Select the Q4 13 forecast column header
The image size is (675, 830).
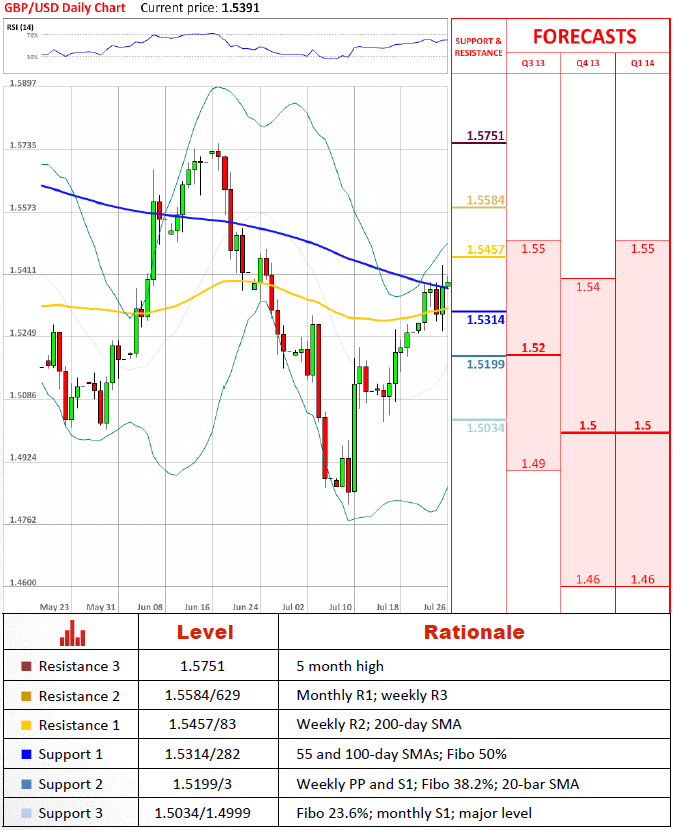pos(588,63)
